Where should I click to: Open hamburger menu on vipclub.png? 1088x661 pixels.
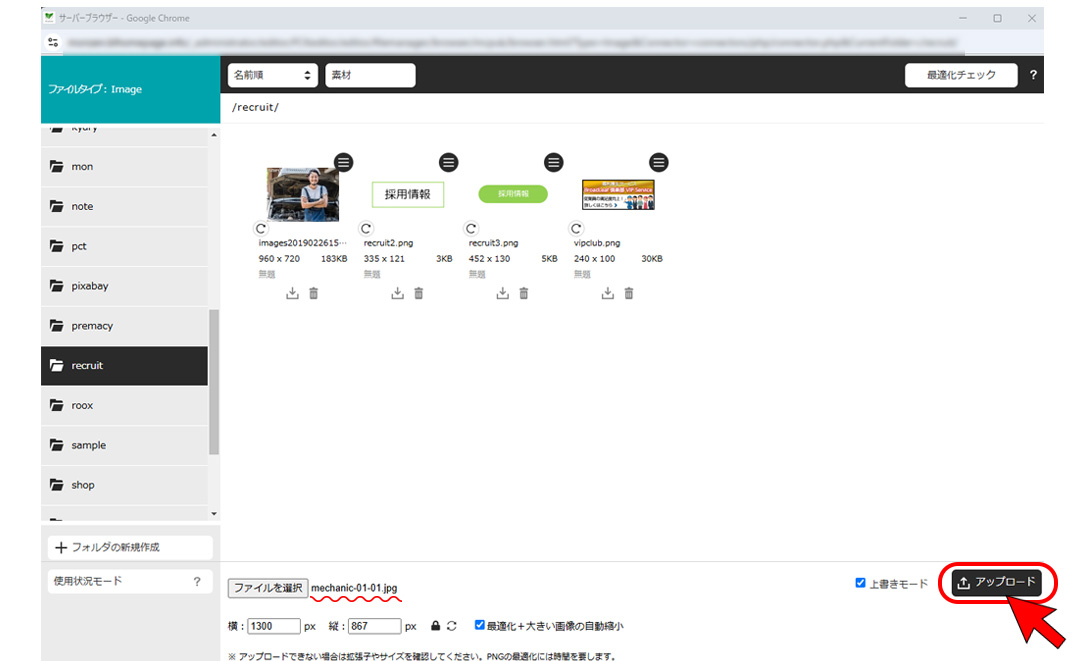tap(658, 162)
